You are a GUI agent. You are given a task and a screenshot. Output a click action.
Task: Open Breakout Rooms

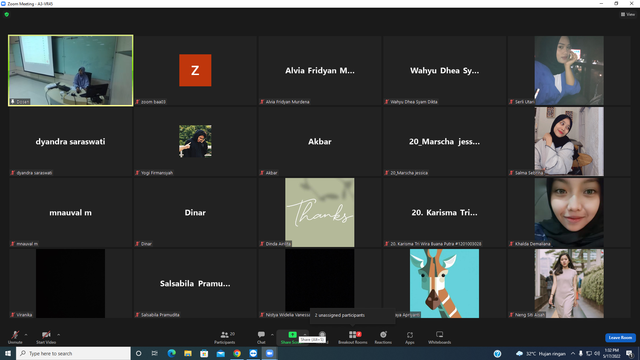click(353, 337)
